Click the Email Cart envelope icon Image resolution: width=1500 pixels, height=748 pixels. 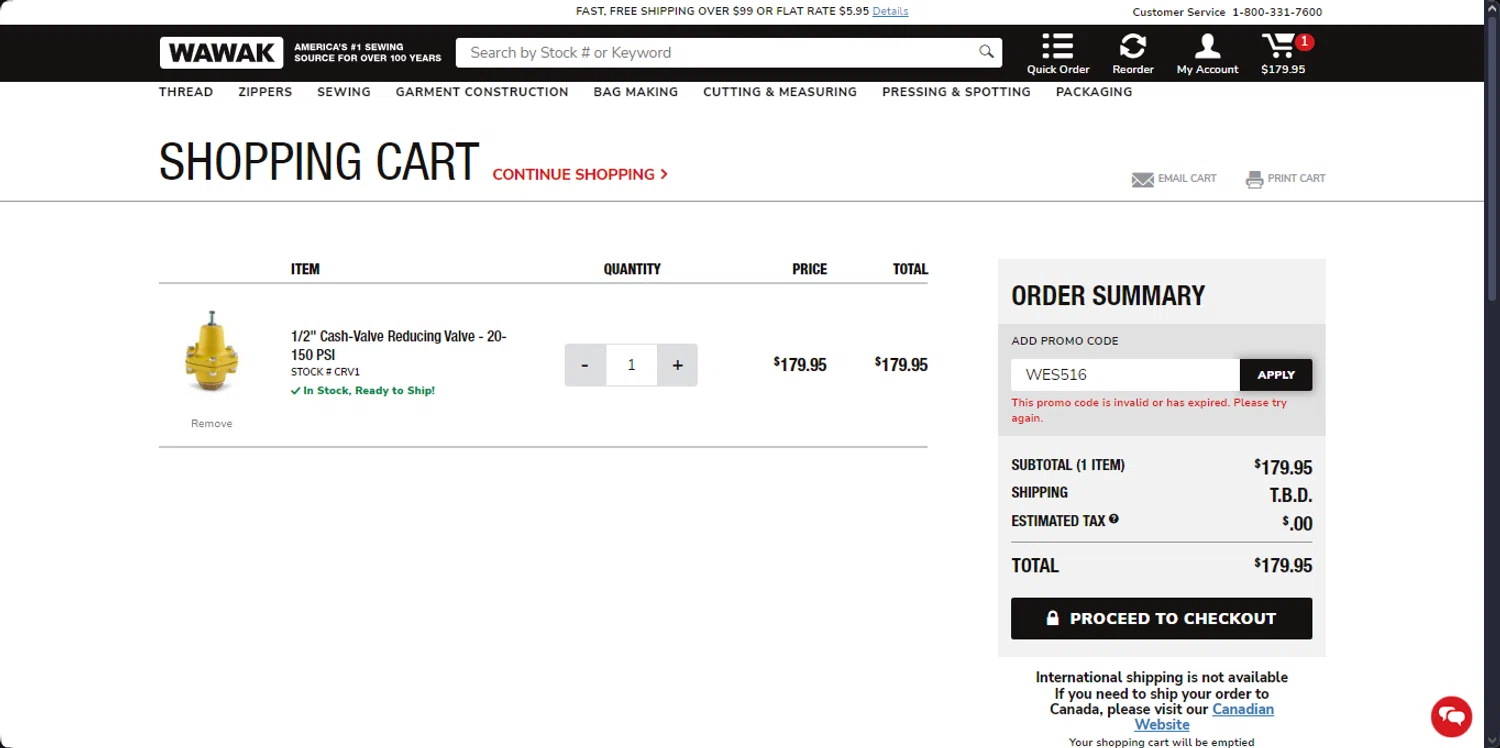(1142, 179)
